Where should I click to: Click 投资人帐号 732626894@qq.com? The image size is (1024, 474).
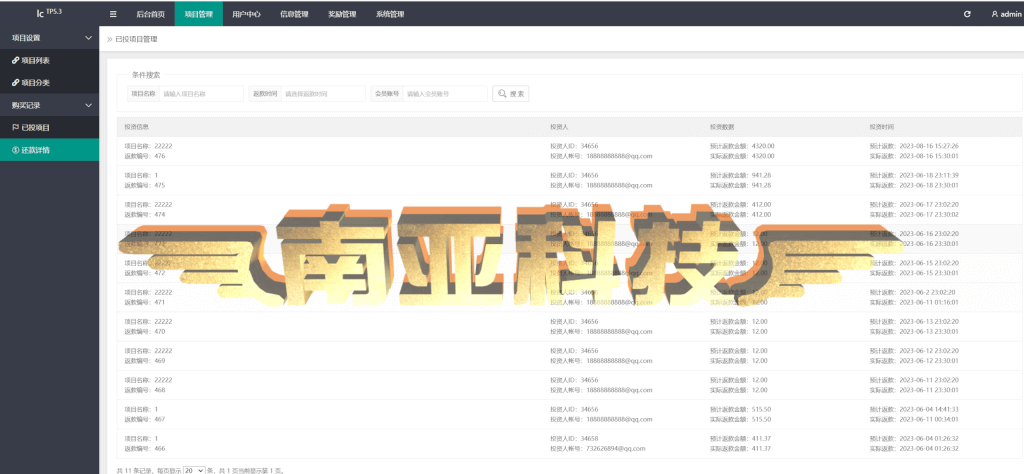tap(616, 449)
